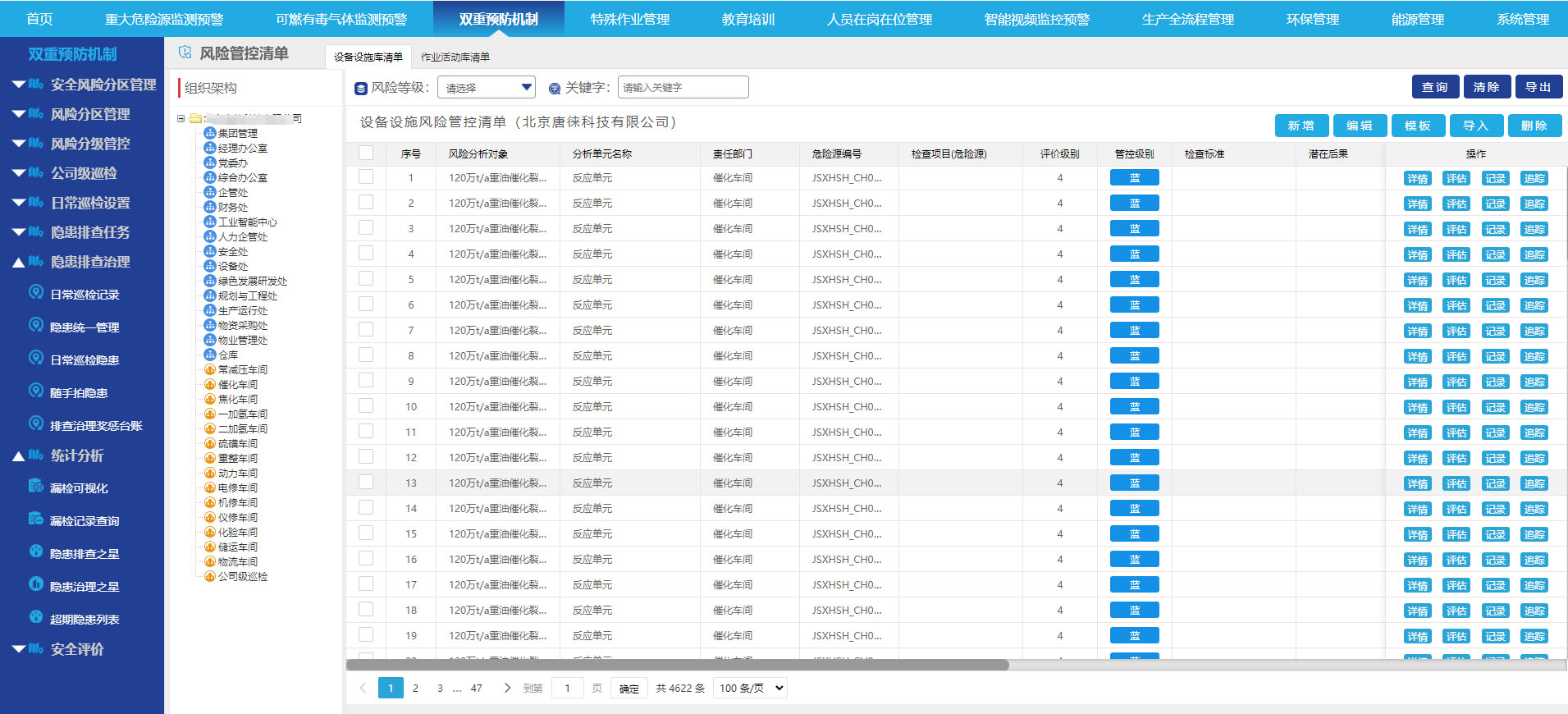Toggle select-all checkbox in table header
This screenshot has width=1568, height=714.
pos(366,153)
